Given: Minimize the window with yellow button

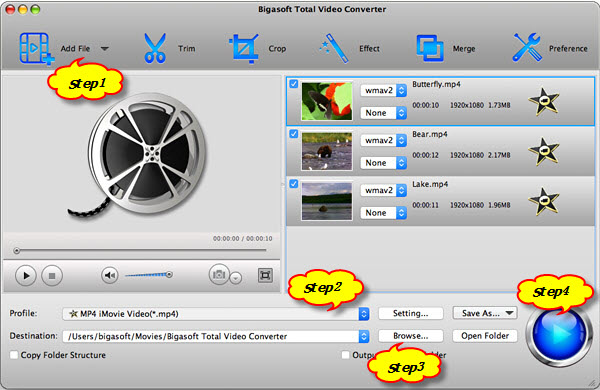Looking at the screenshot, I should click(x=23, y=10).
